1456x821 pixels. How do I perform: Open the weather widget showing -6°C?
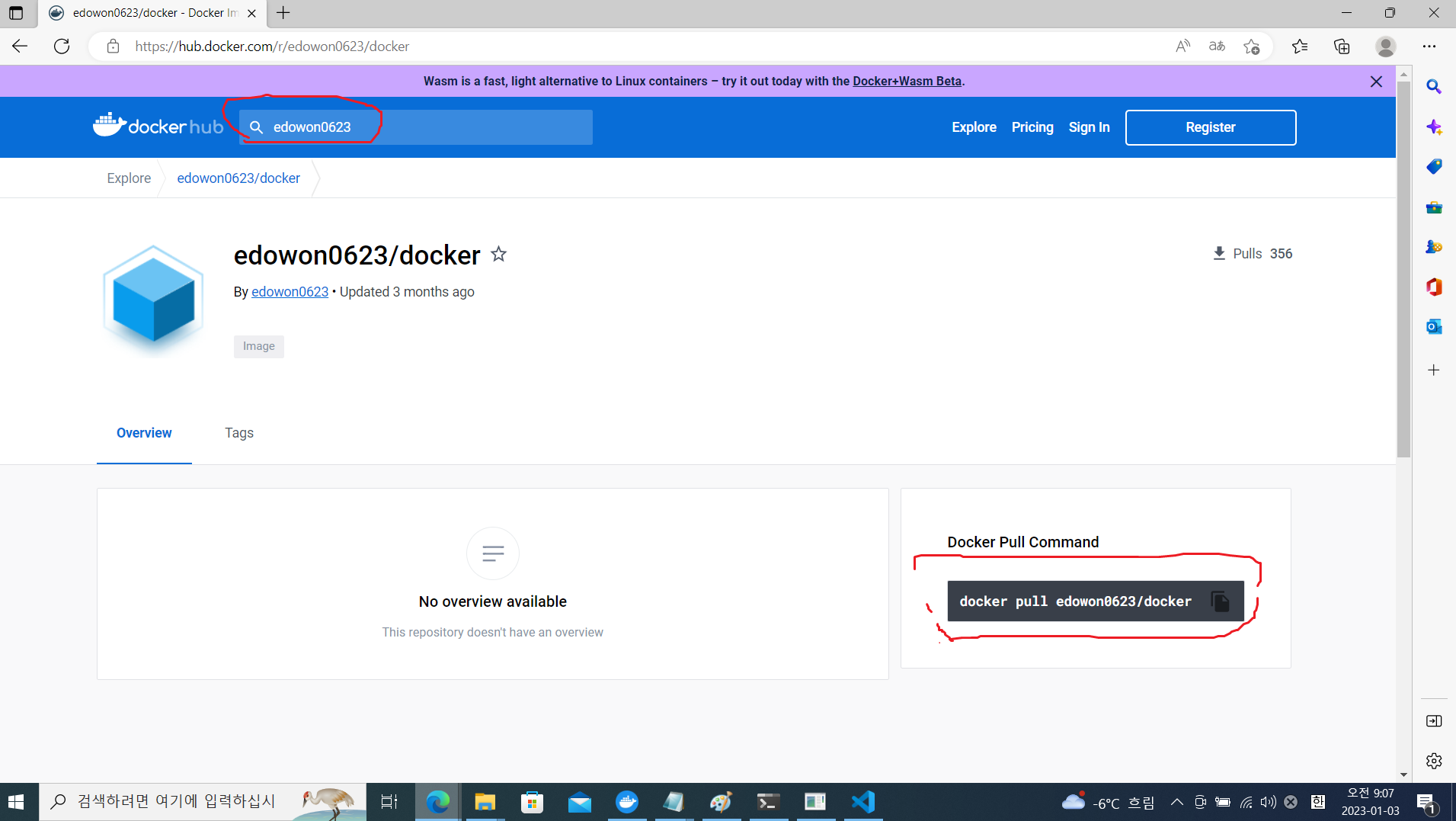1107,802
